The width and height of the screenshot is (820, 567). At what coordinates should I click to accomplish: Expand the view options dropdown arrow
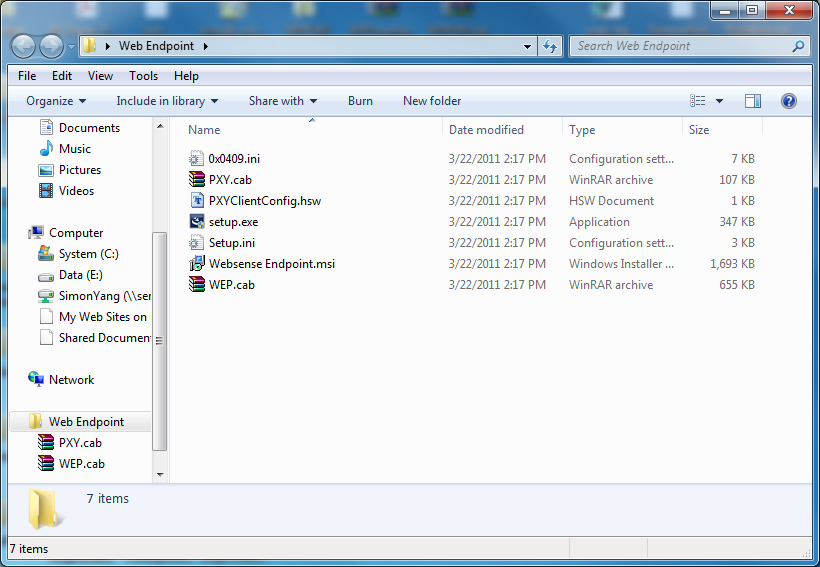coord(719,101)
